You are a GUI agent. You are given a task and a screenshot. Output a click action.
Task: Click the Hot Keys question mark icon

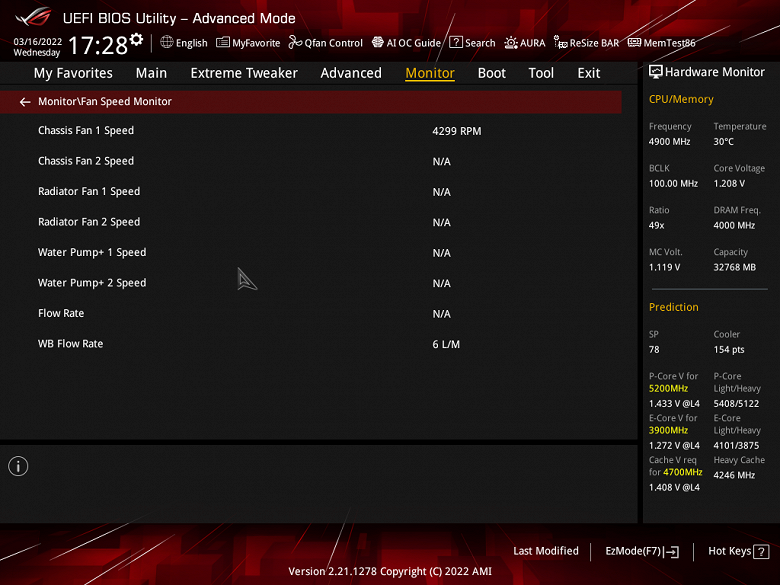[x=761, y=552]
